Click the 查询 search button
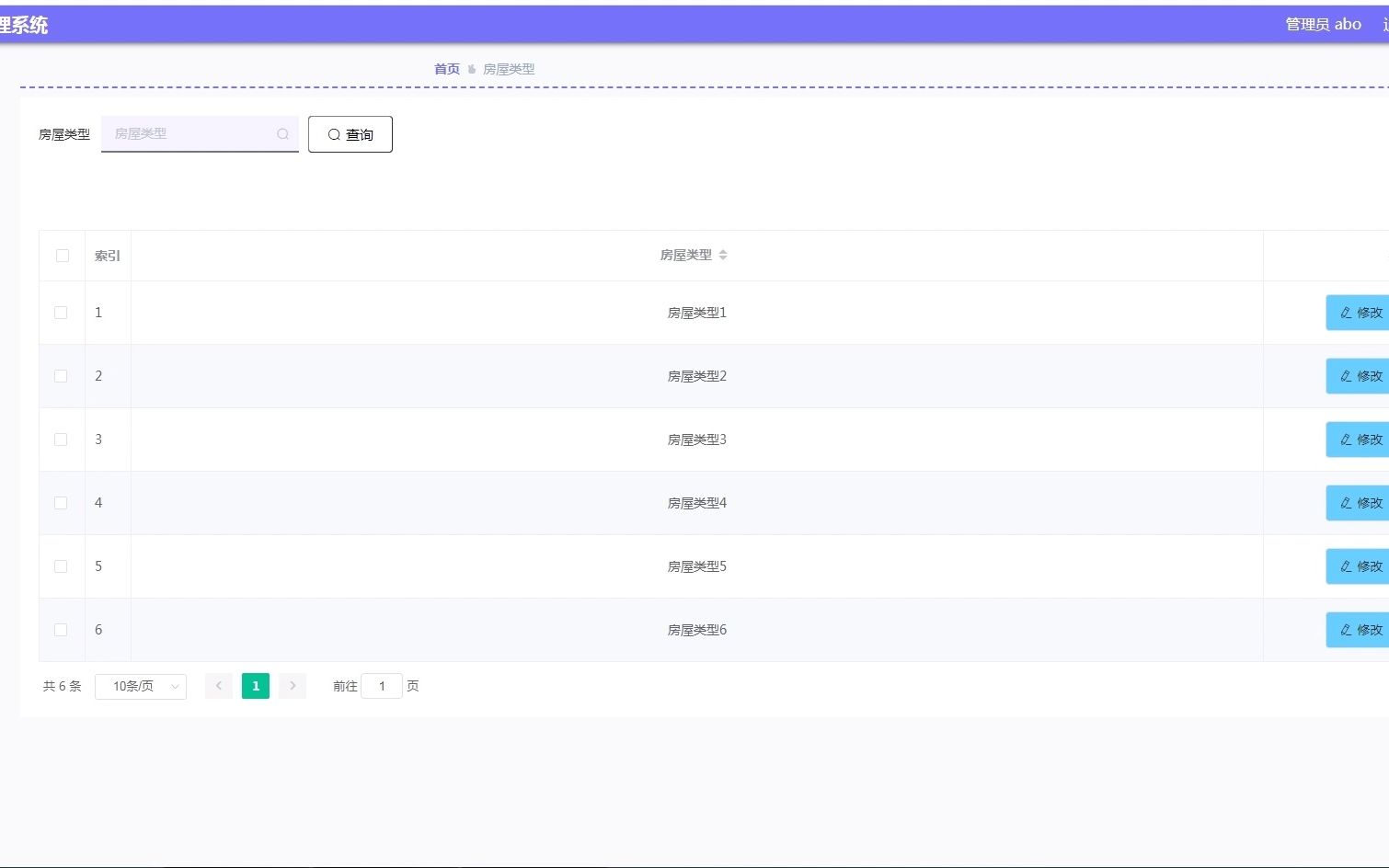This screenshot has width=1389, height=868. [x=350, y=134]
